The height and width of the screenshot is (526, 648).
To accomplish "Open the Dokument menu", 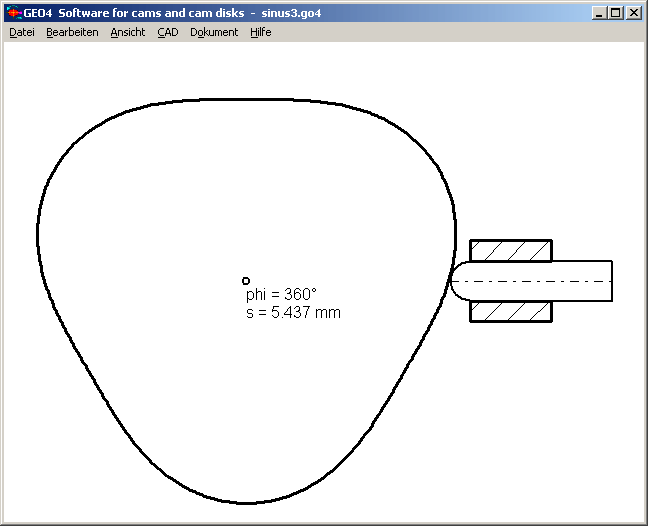I will tap(214, 32).
